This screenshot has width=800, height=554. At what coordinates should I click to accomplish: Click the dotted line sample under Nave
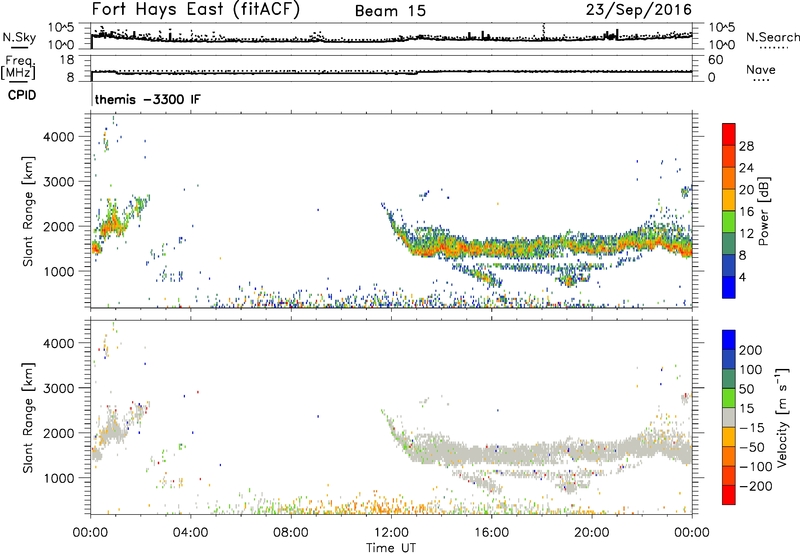click(761, 80)
